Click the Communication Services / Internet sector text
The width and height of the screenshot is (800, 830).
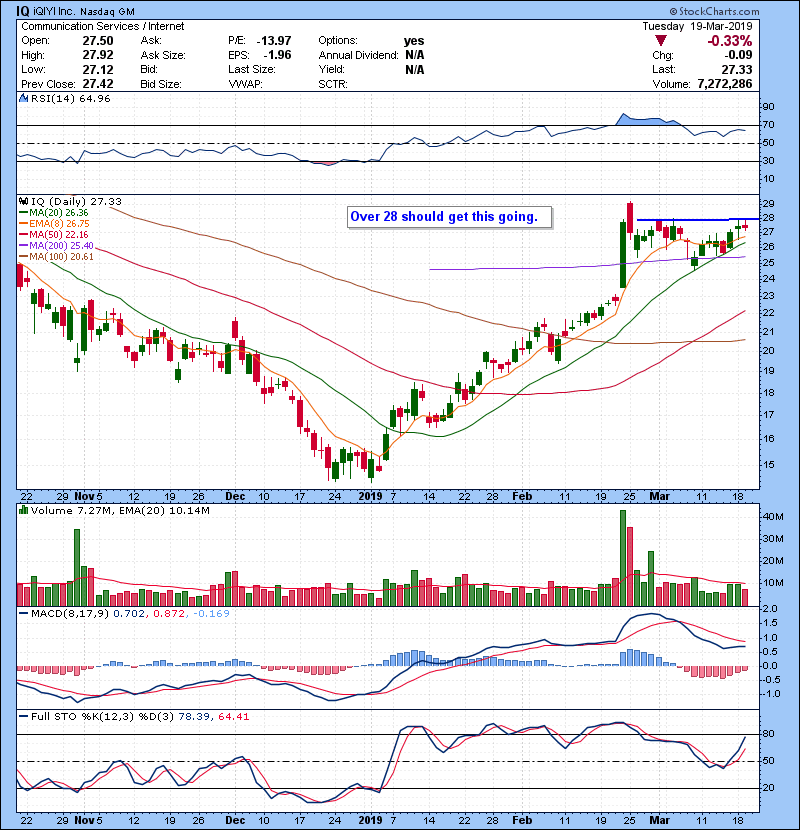(x=103, y=26)
